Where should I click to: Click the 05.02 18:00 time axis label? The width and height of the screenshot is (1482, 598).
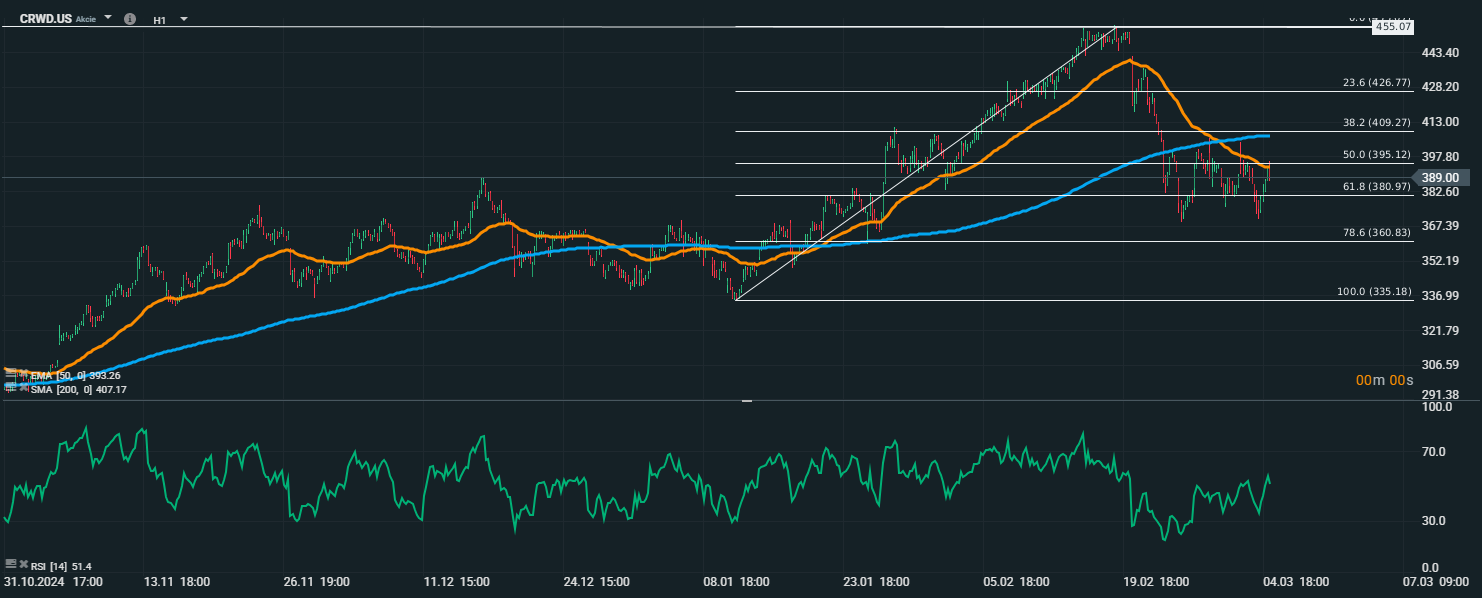[x=1016, y=581]
